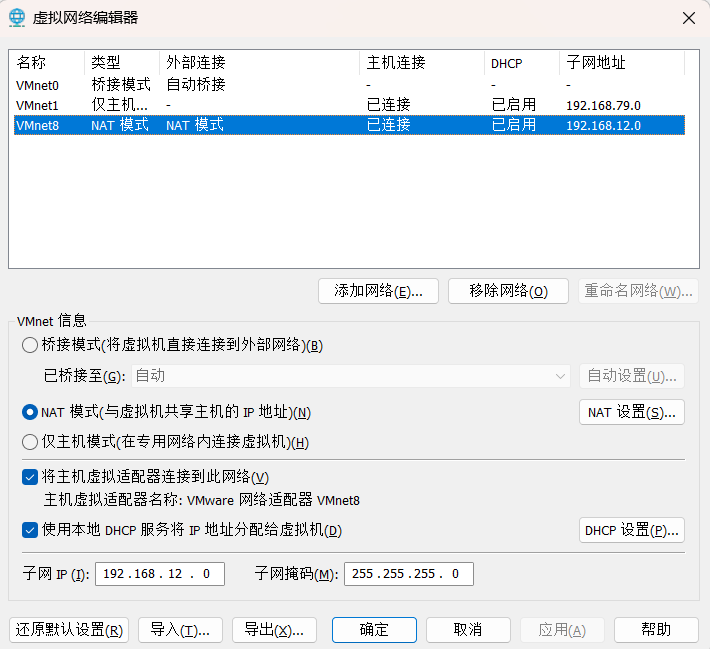Click the 取消 button

(x=468, y=630)
